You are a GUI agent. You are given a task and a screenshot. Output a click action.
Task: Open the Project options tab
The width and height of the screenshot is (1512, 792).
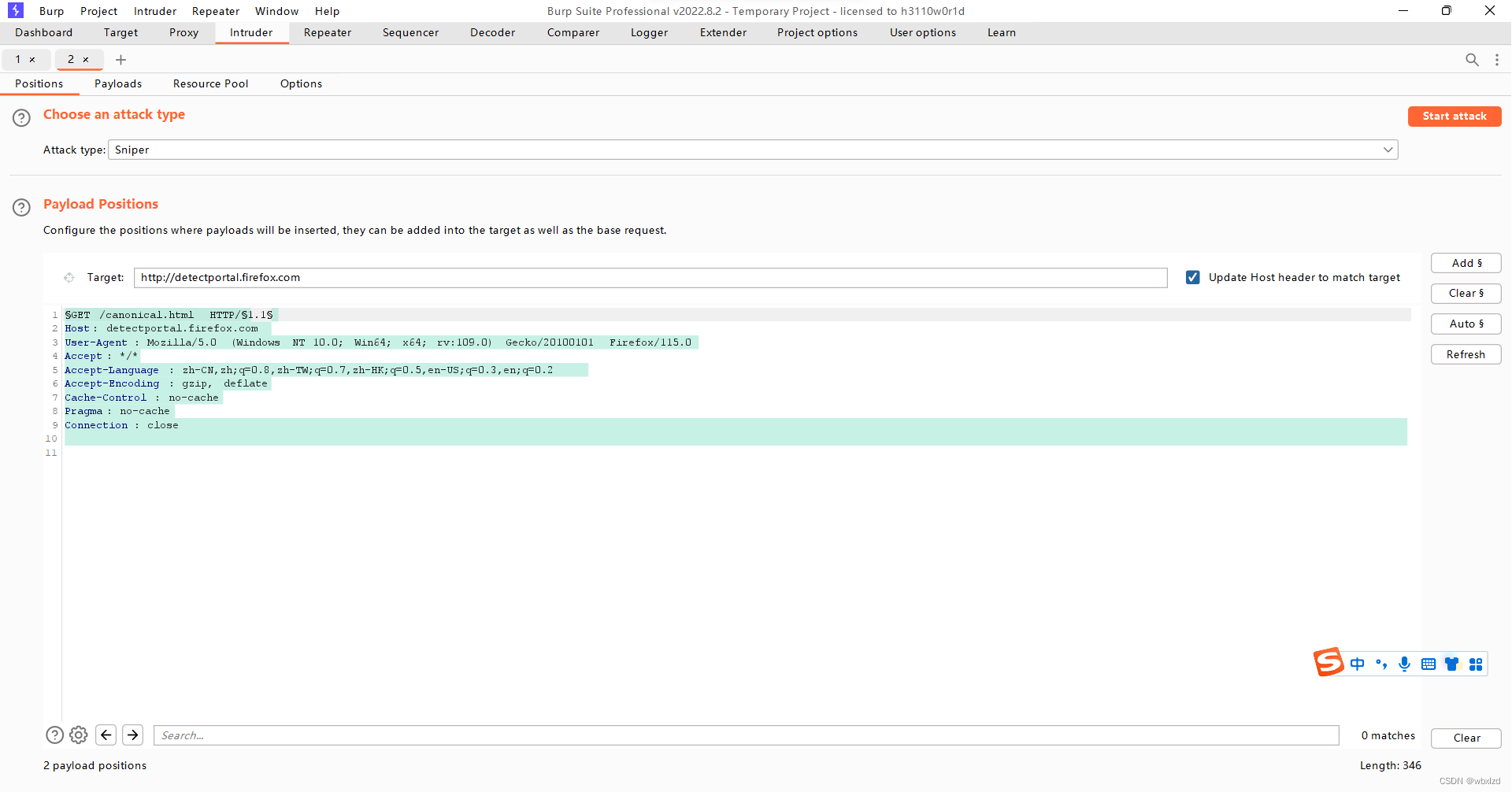817,32
